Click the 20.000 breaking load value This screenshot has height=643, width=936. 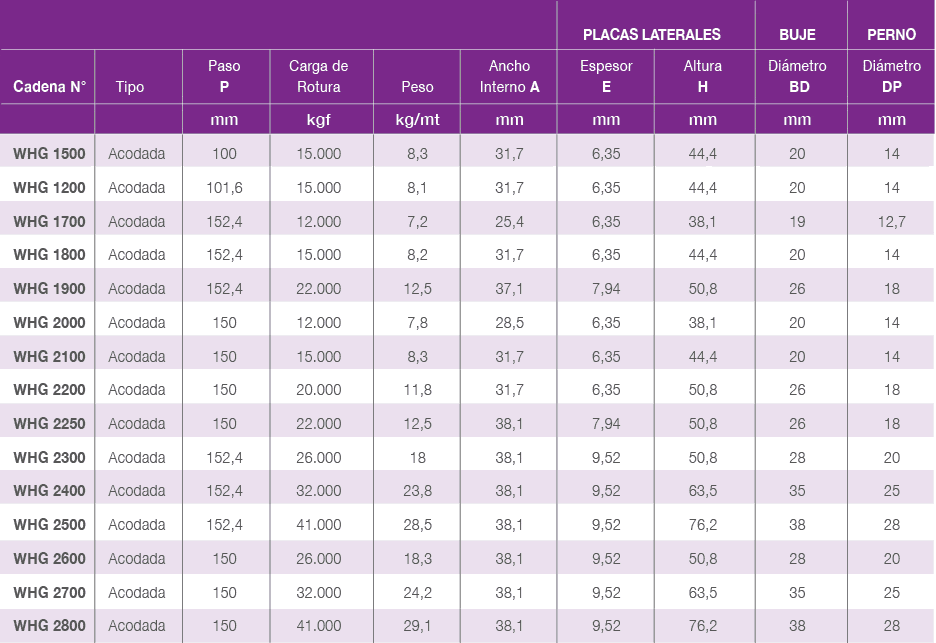coord(318,390)
